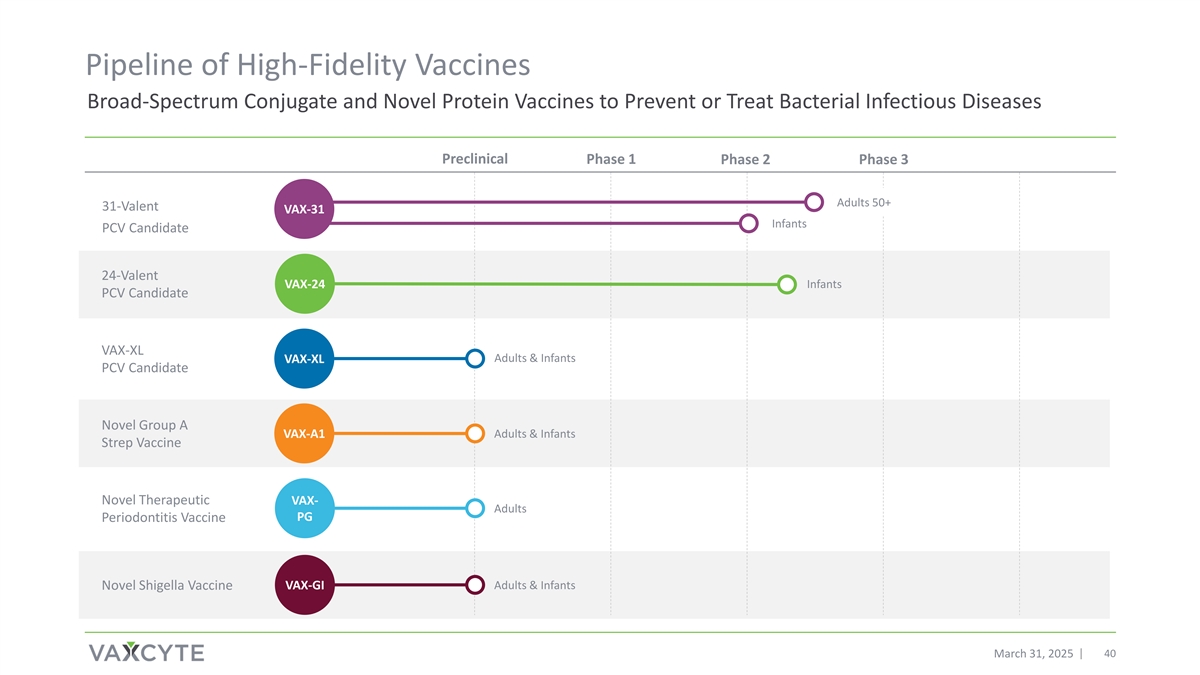Viewport: 1200px width, 675px height.
Task: Select the Phase 1 column header
Action: (x=611, y=160)
